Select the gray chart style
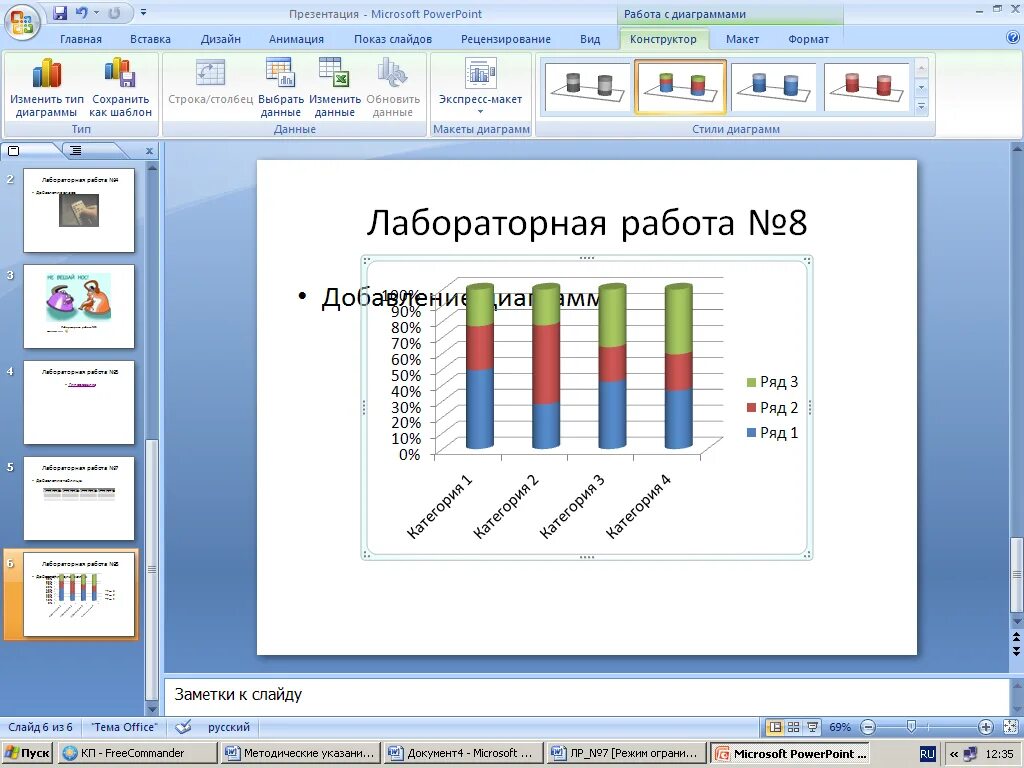Viewport: 1024px width, 768px height. pyautogui.click(x=587, y=88)
